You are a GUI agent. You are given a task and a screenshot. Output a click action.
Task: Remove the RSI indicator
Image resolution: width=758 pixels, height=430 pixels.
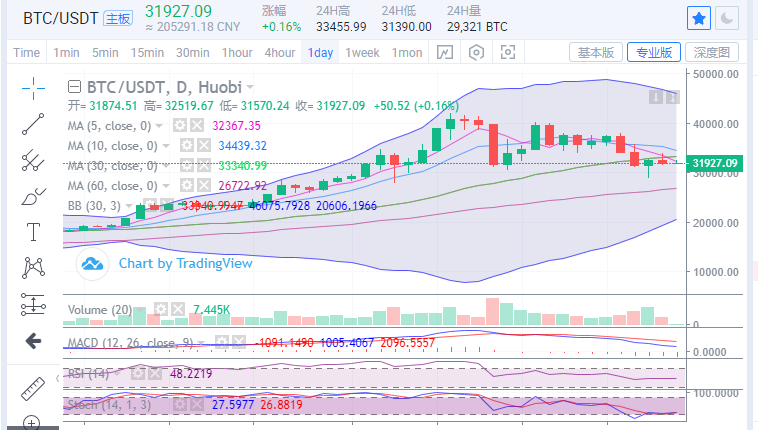point(155,373)
